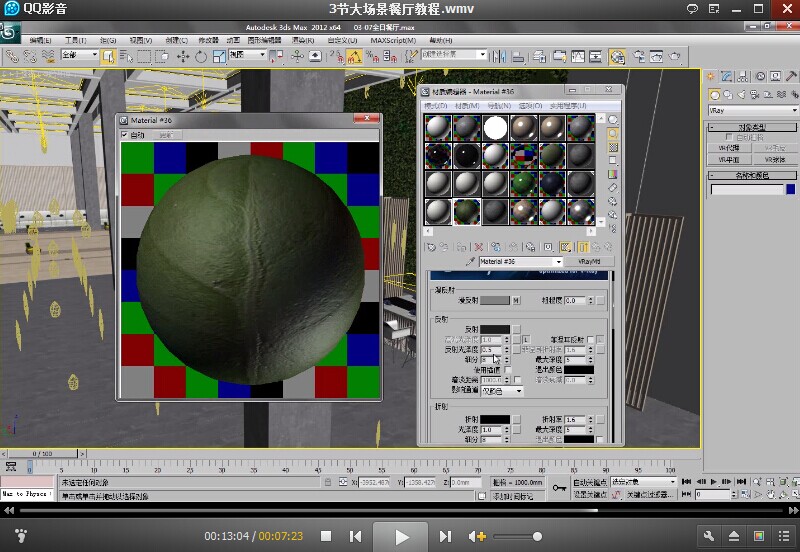800x552 pixels.
Task: Open Material Editor from the main toolbar
Action: pyautogui.click(x=617, y=57)
